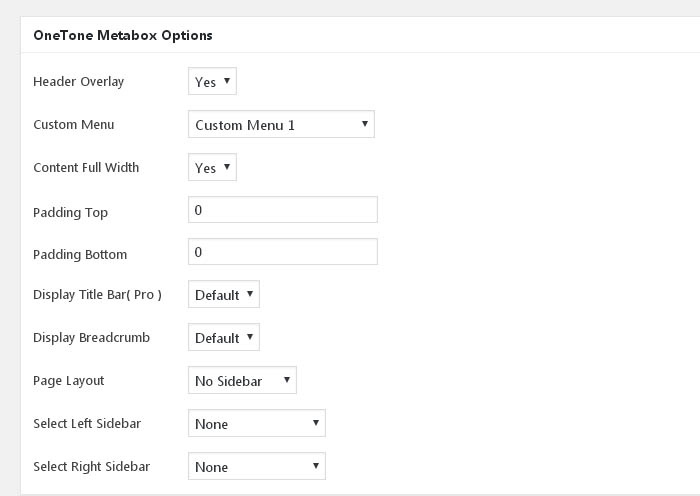Click the Content Full Width label

[86, 167]
